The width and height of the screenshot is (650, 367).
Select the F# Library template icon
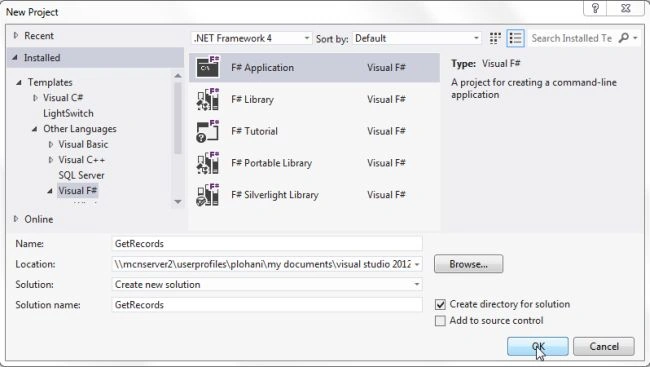208,99
